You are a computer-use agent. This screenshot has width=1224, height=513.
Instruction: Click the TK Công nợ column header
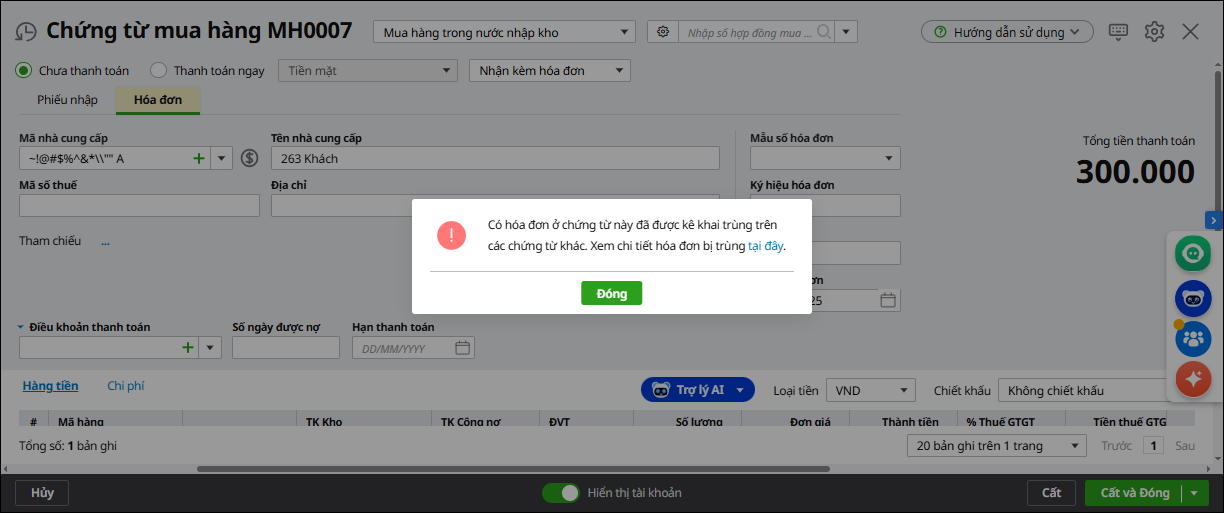(x=470, y=422)
